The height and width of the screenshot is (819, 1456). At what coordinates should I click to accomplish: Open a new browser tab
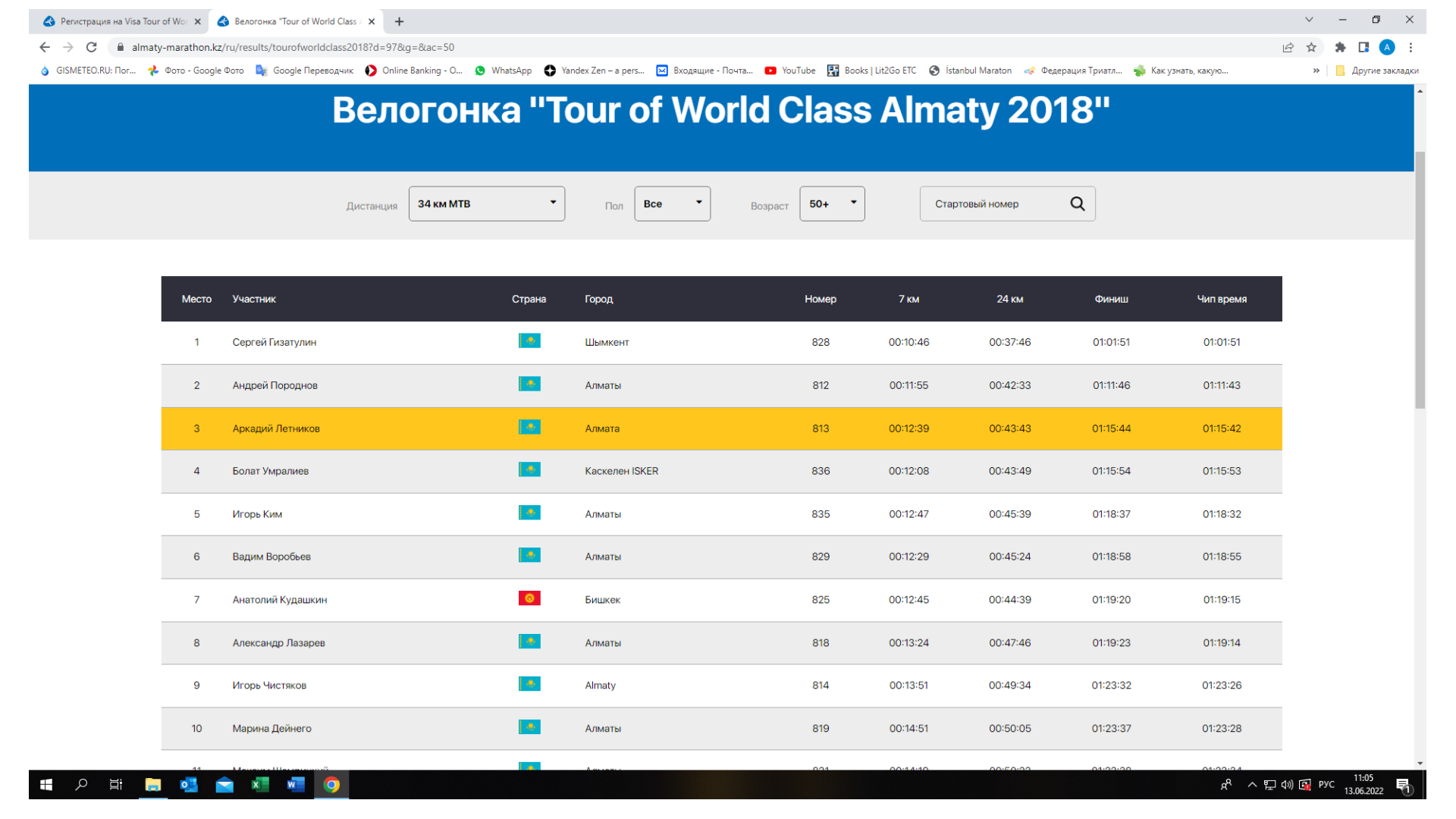click(399, 21)
